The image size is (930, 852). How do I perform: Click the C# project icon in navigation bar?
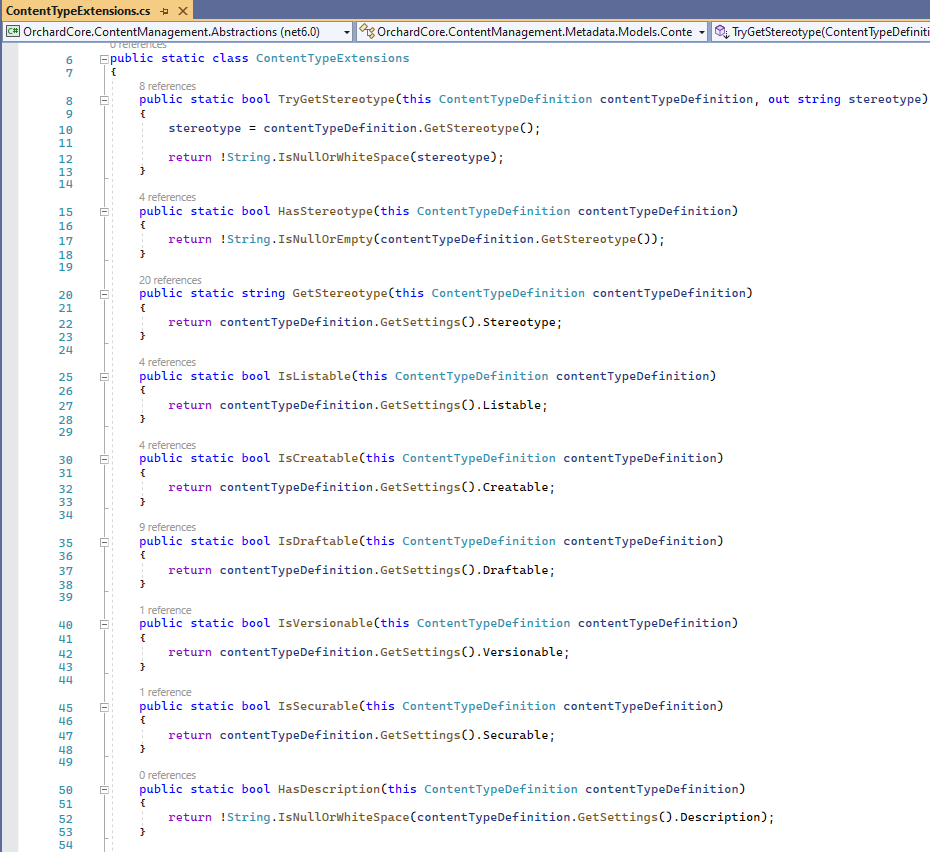coord(13,31)
